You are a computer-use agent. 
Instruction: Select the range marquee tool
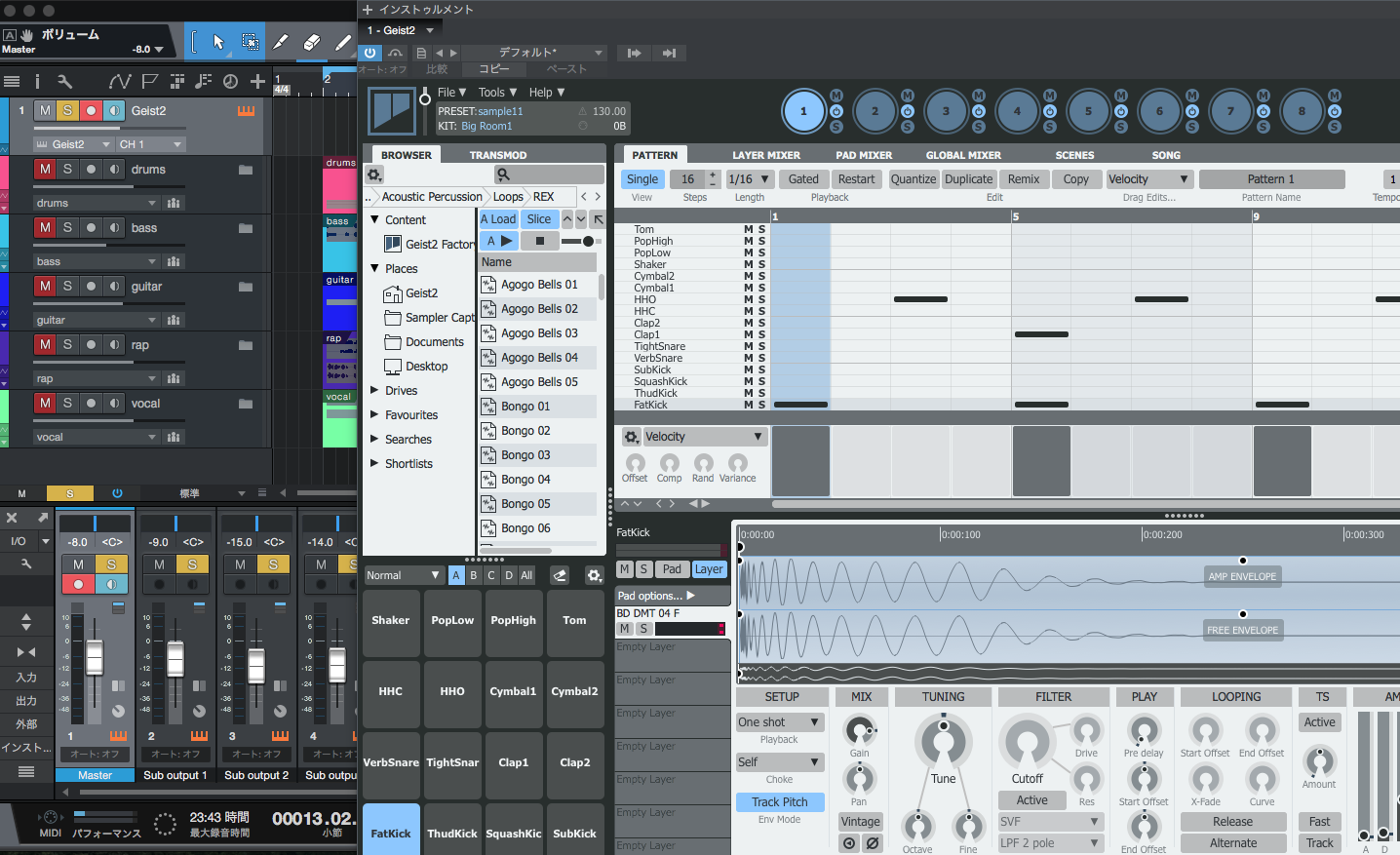(250, 42)
